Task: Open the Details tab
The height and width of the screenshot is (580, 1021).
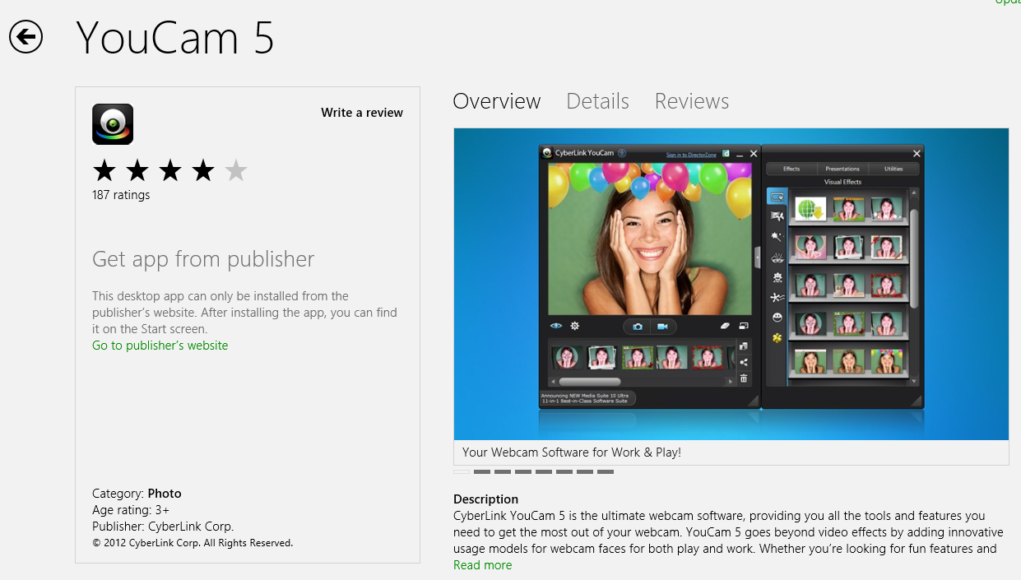Action: (x=598, y=101)
